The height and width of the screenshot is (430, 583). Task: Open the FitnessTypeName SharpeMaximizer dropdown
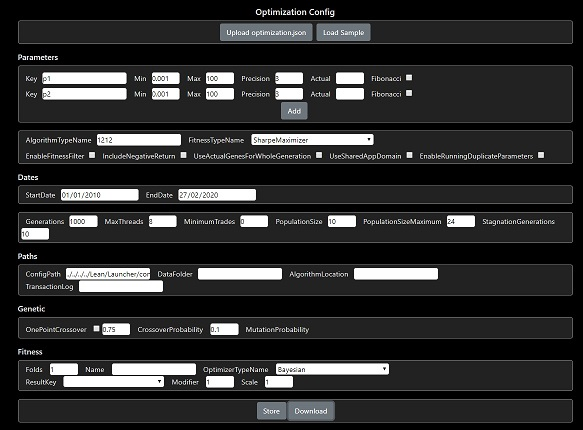point(312,140)
